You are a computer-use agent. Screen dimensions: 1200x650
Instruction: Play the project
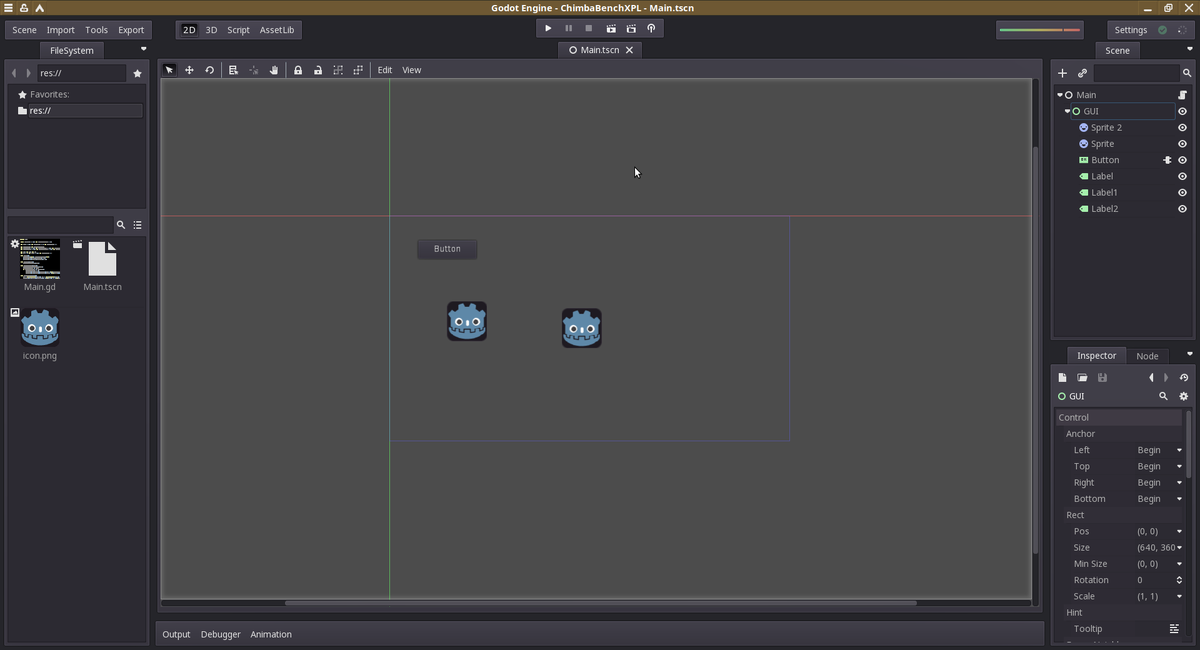click(x=548, y=29)
